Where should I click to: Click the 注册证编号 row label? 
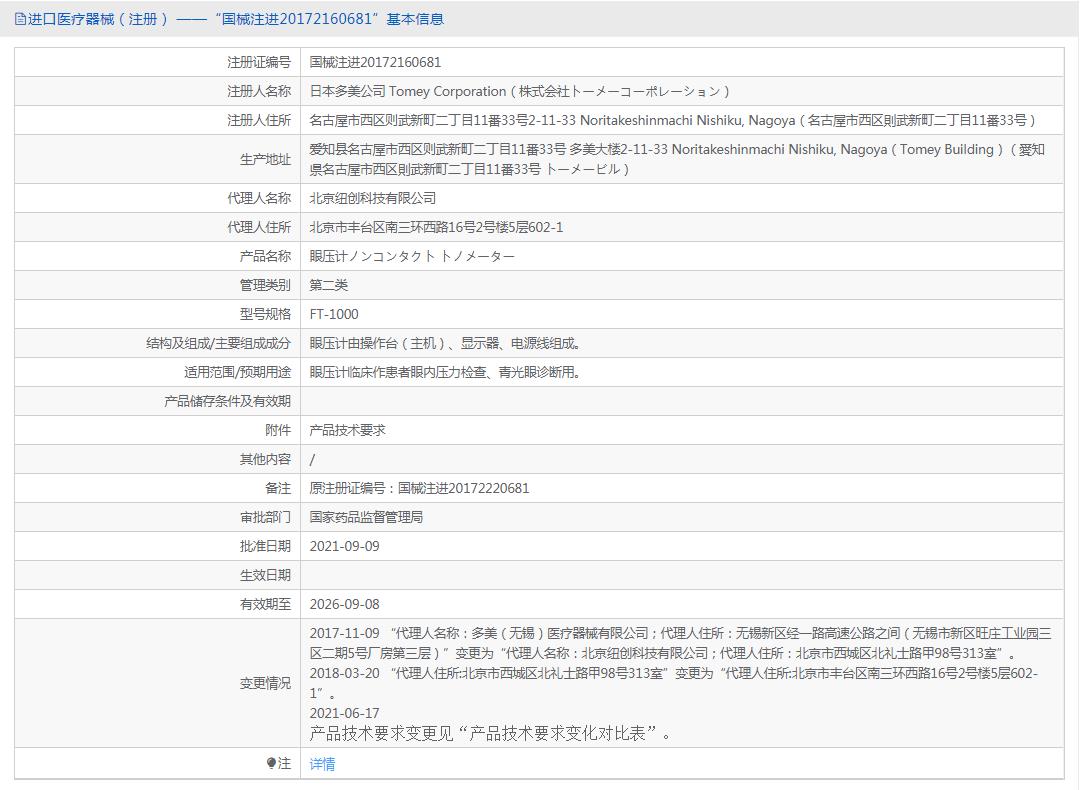tap(259, 62)
